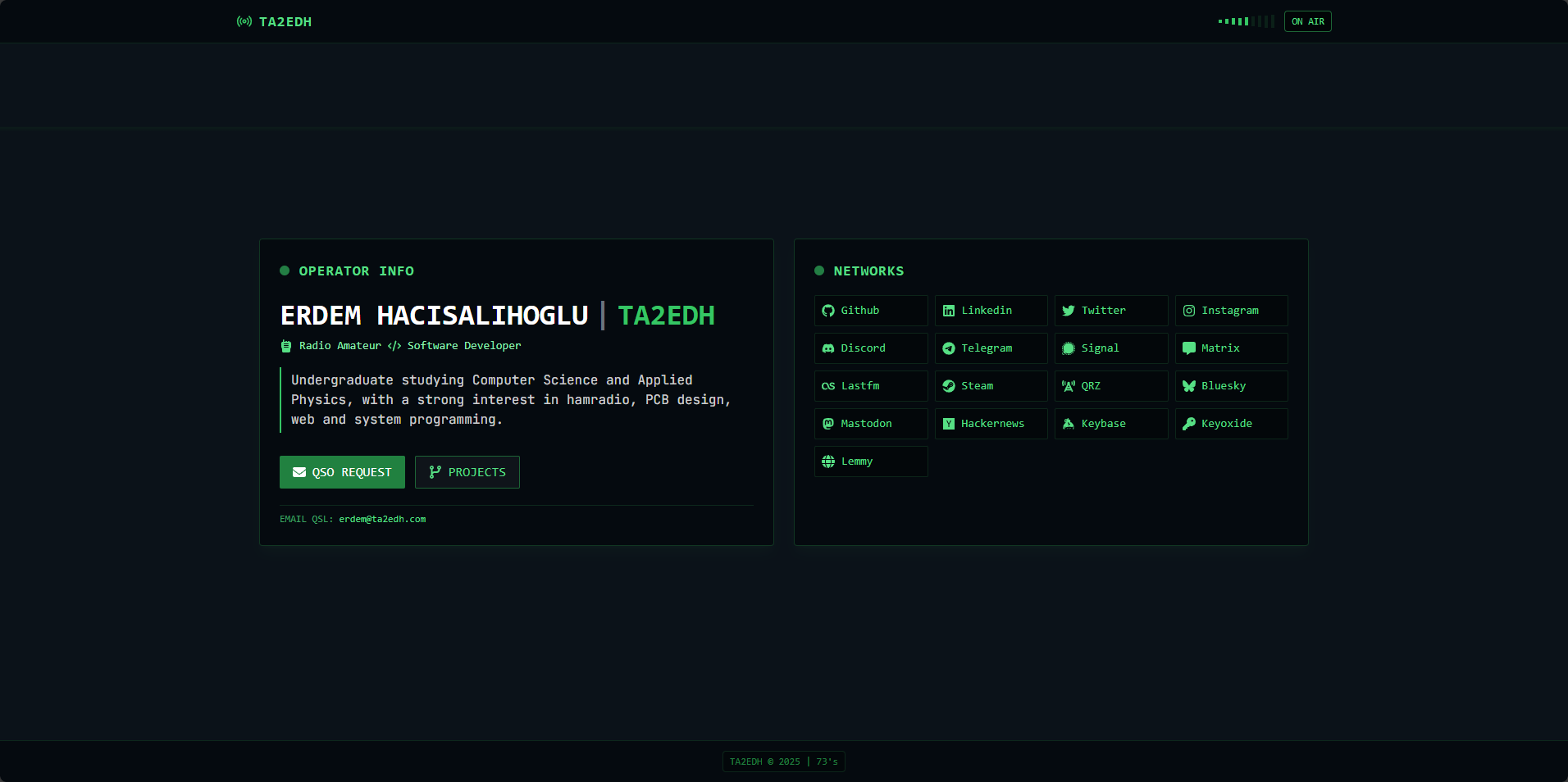Open the Hackernews profile
Image resolution: width=1568 pixels, height=782 pixels.
[990, 424]
